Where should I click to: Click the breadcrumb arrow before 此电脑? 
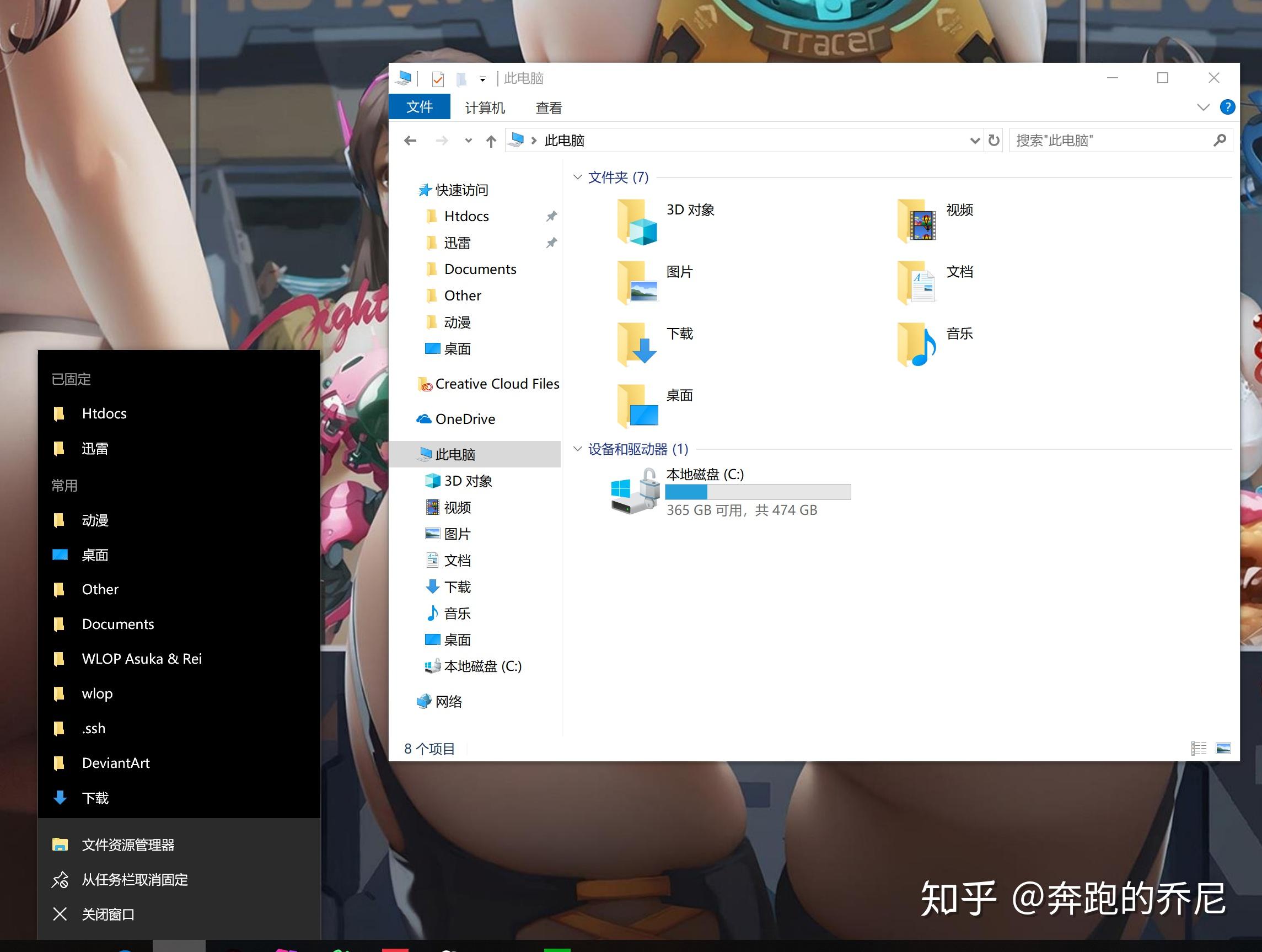point(534,141)
